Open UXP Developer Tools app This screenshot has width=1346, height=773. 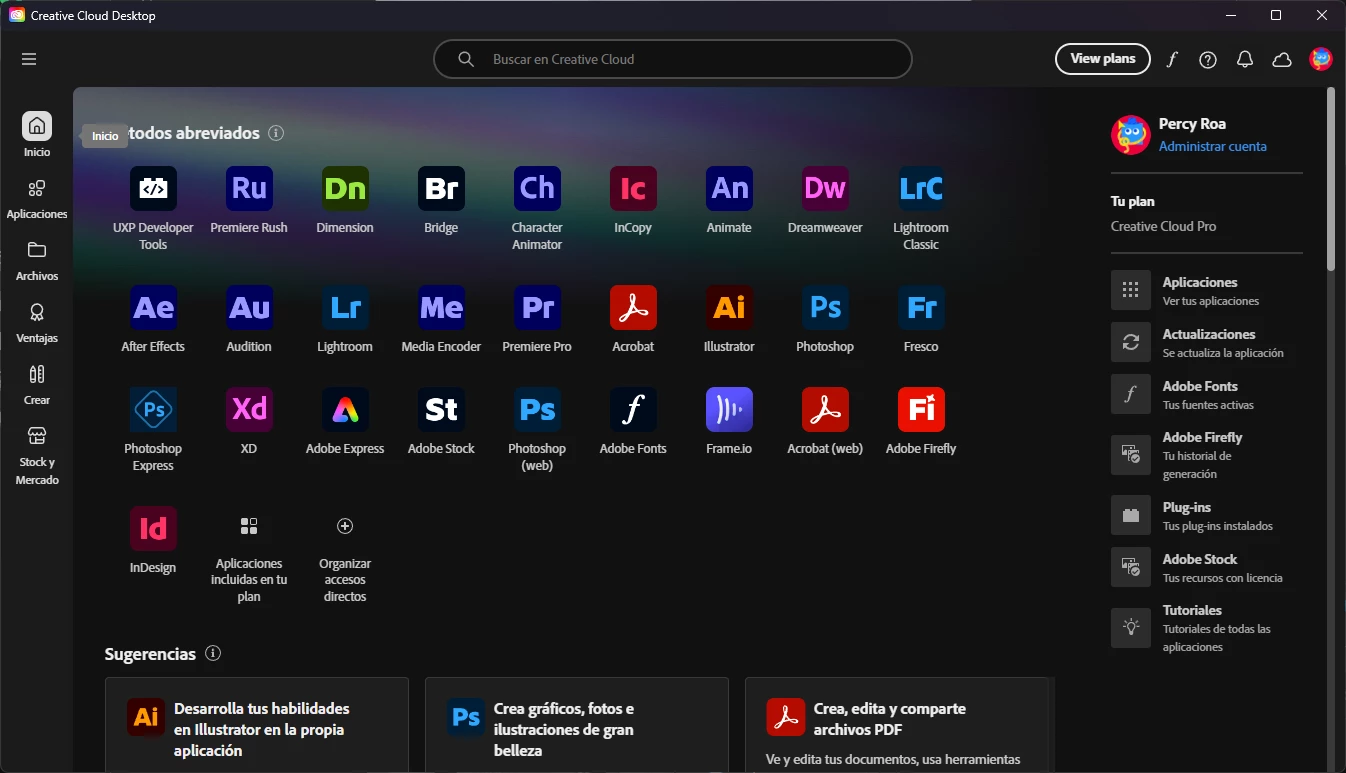153,189
